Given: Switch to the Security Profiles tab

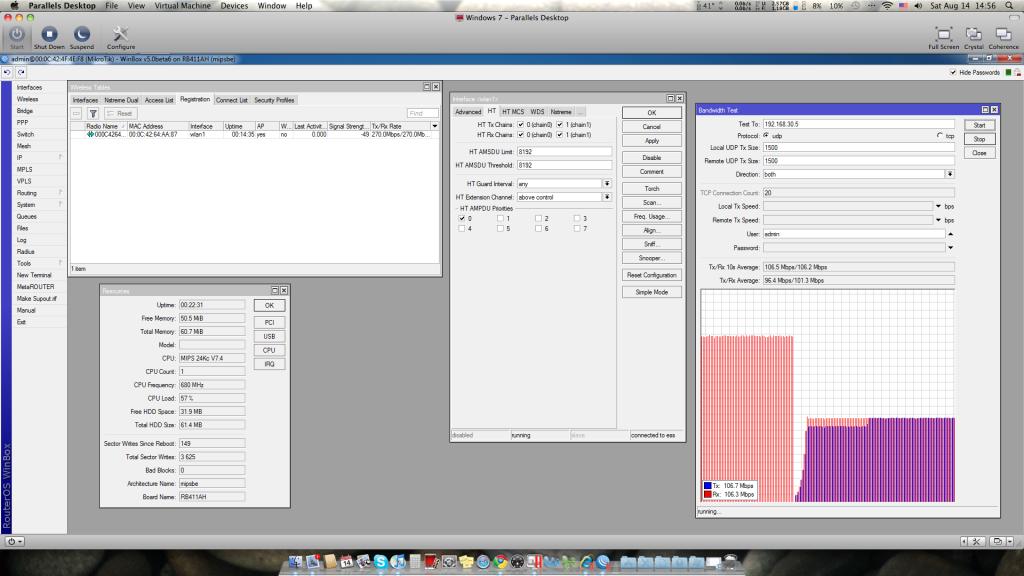Looking at the screenshot, I should (x=274, y=100).
